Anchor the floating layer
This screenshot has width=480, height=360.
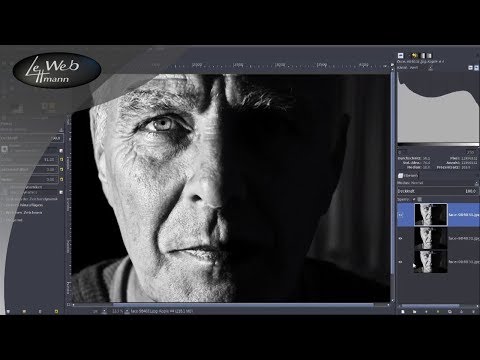[x=461, y=312]
